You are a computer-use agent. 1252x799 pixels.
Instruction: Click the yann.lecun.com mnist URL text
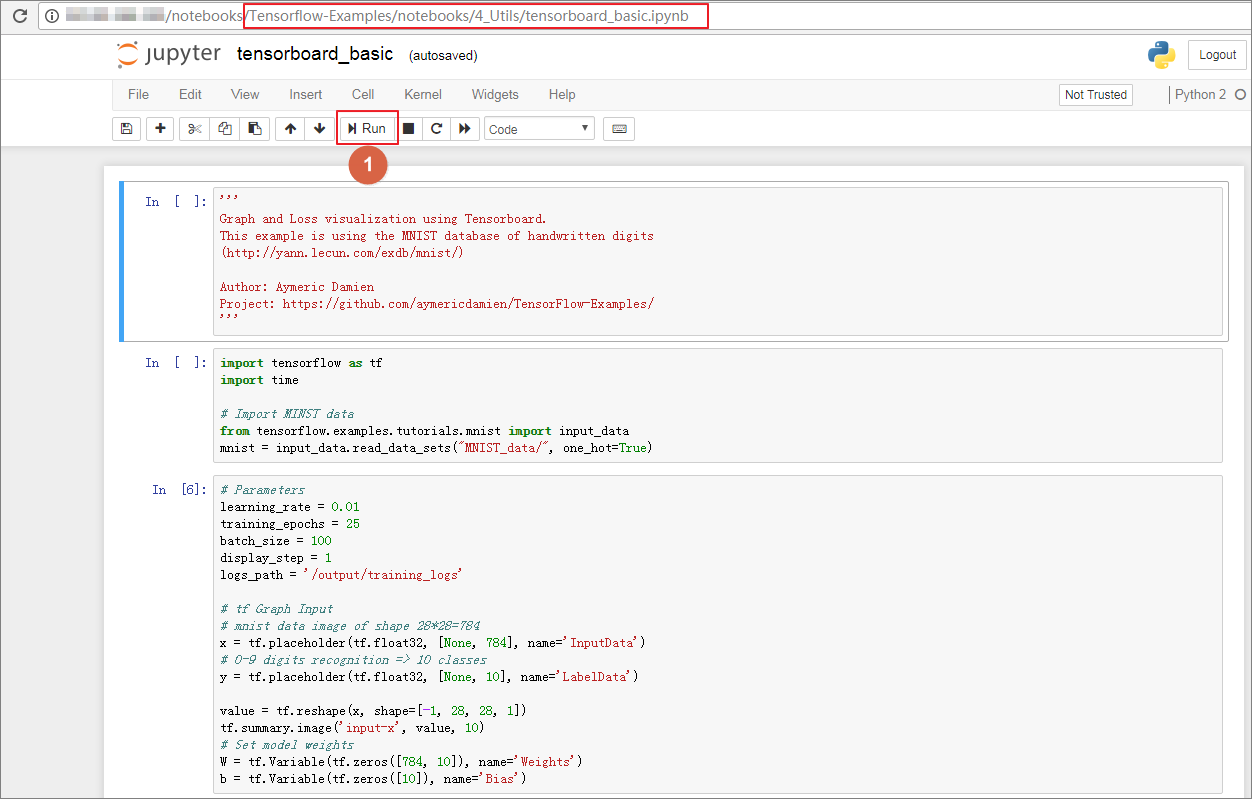pyautogui.click(x=342, y=253)
